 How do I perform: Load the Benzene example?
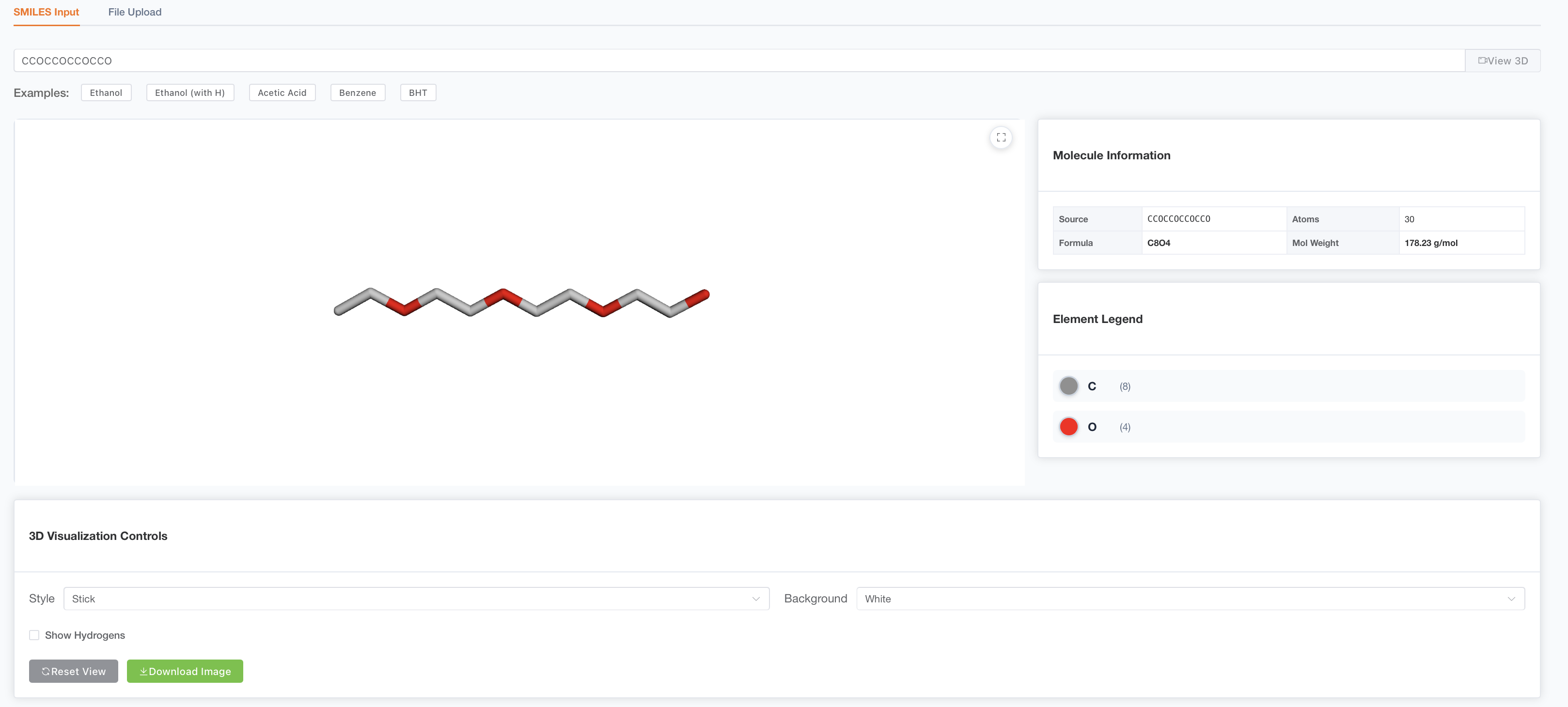[x=357, y=92]
